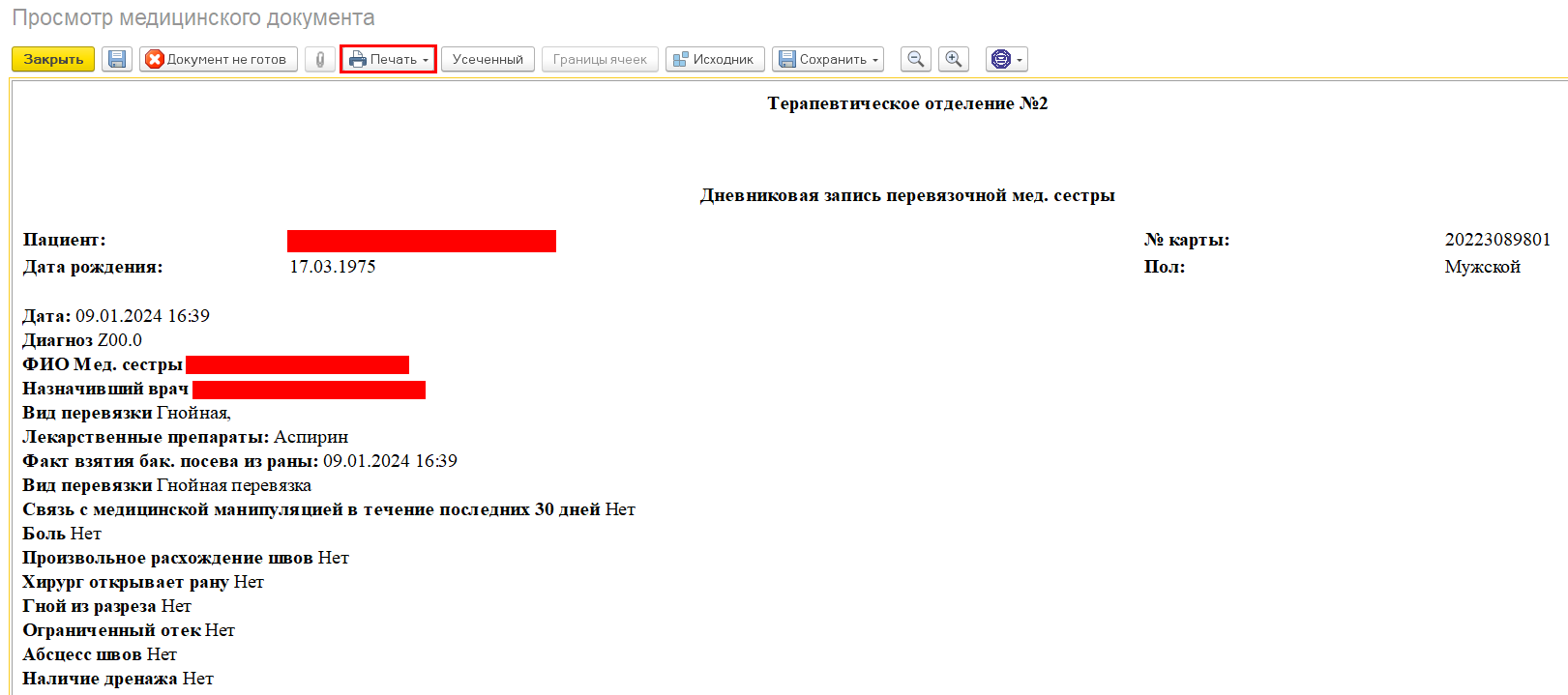Click the card number 20223089801
Screen dimensions: 1568x695
[1496, 240]
